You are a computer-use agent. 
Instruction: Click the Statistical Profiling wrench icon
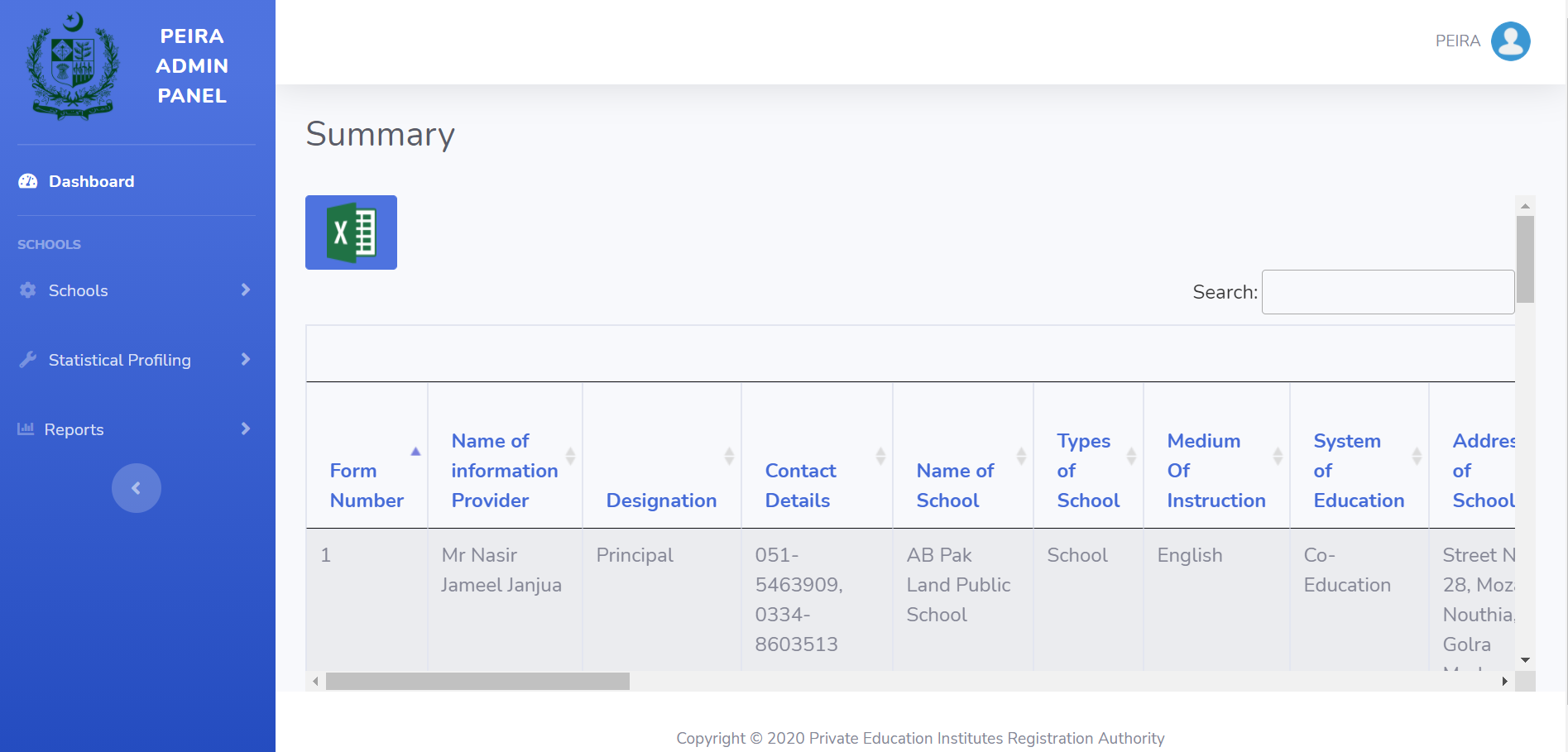point(28,360)
